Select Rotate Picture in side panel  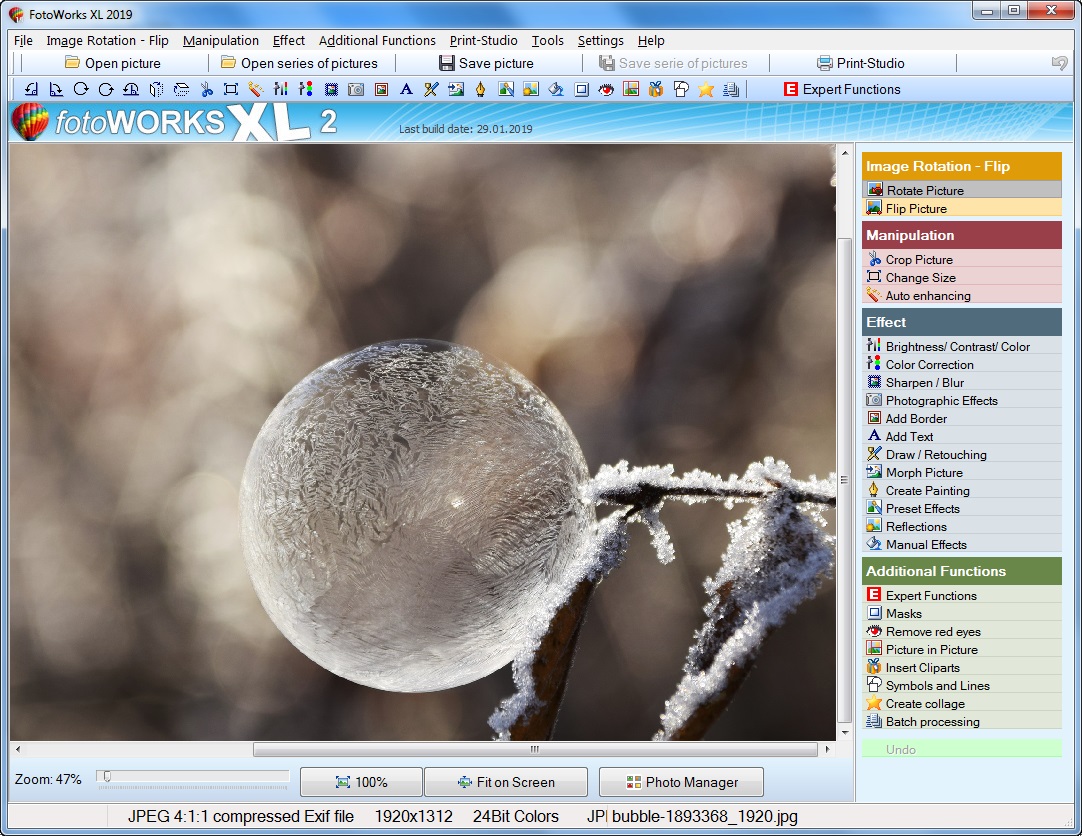coord(924,190)
